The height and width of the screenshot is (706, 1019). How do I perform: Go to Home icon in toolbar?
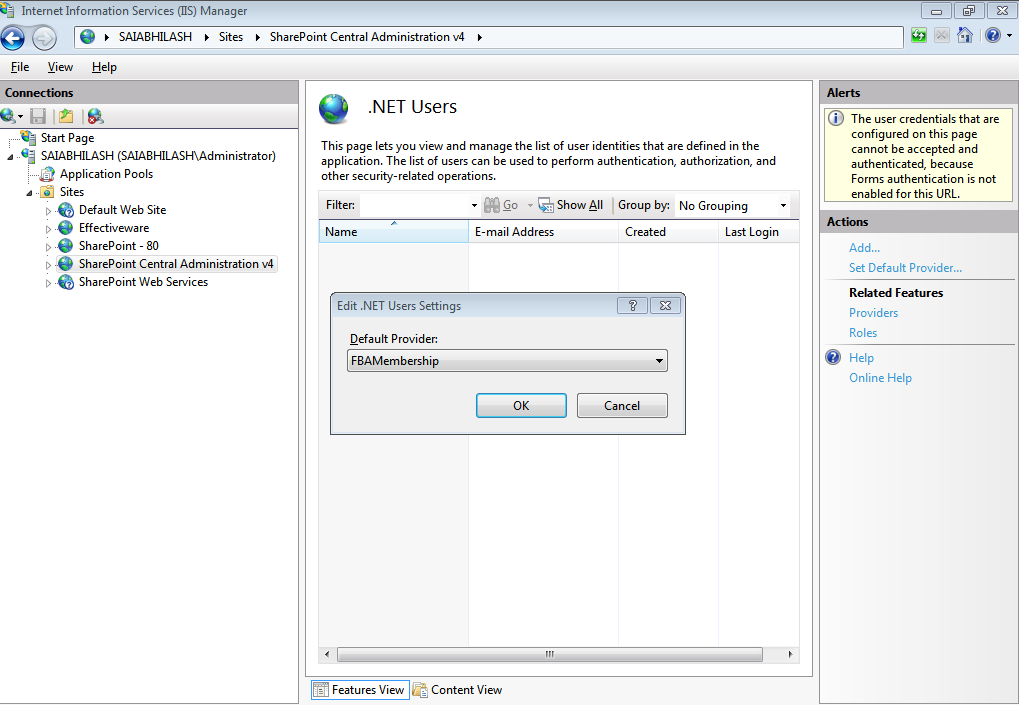tap(965, 36)
